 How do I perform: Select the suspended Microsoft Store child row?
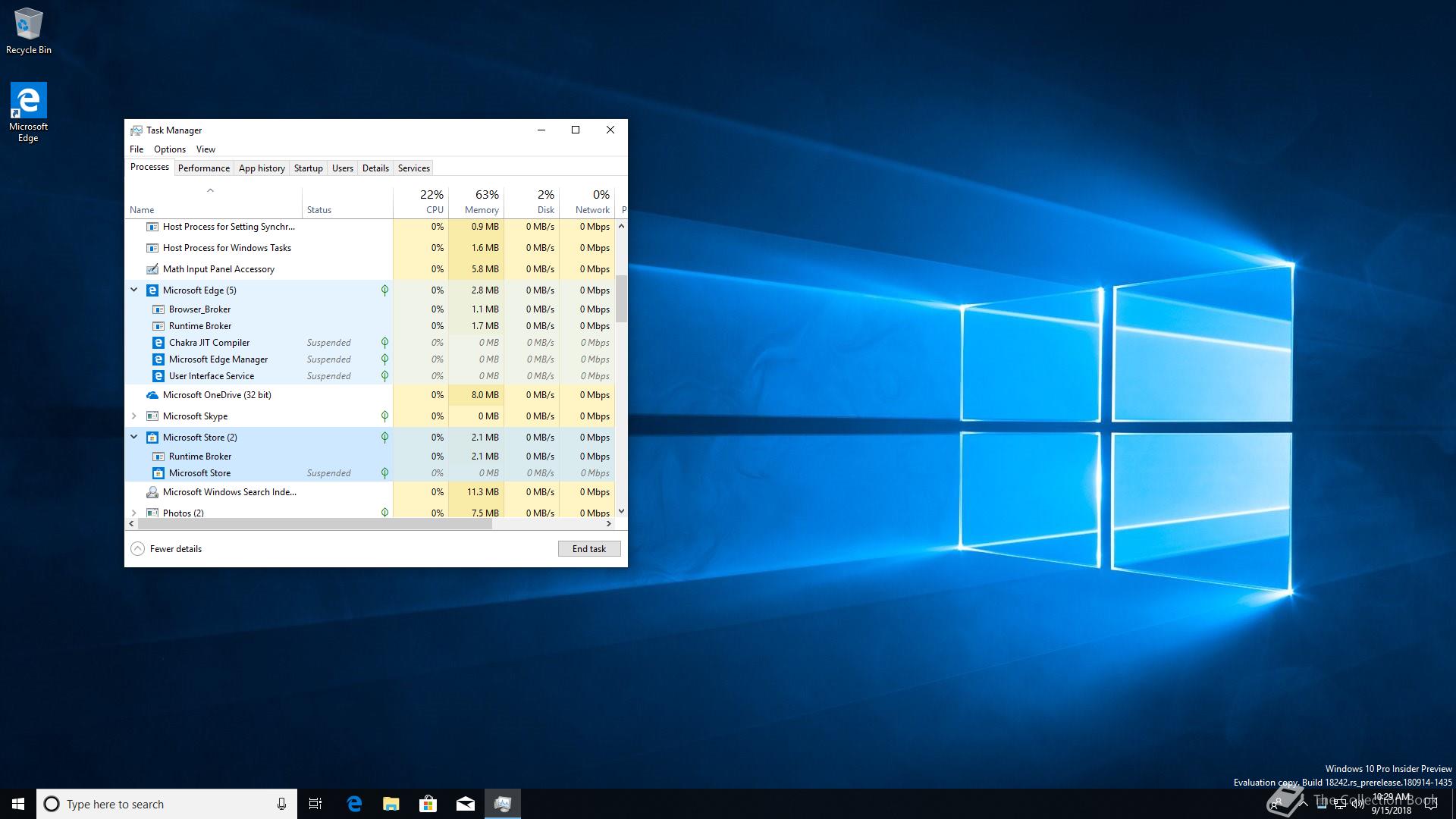[x=370, y=473]
